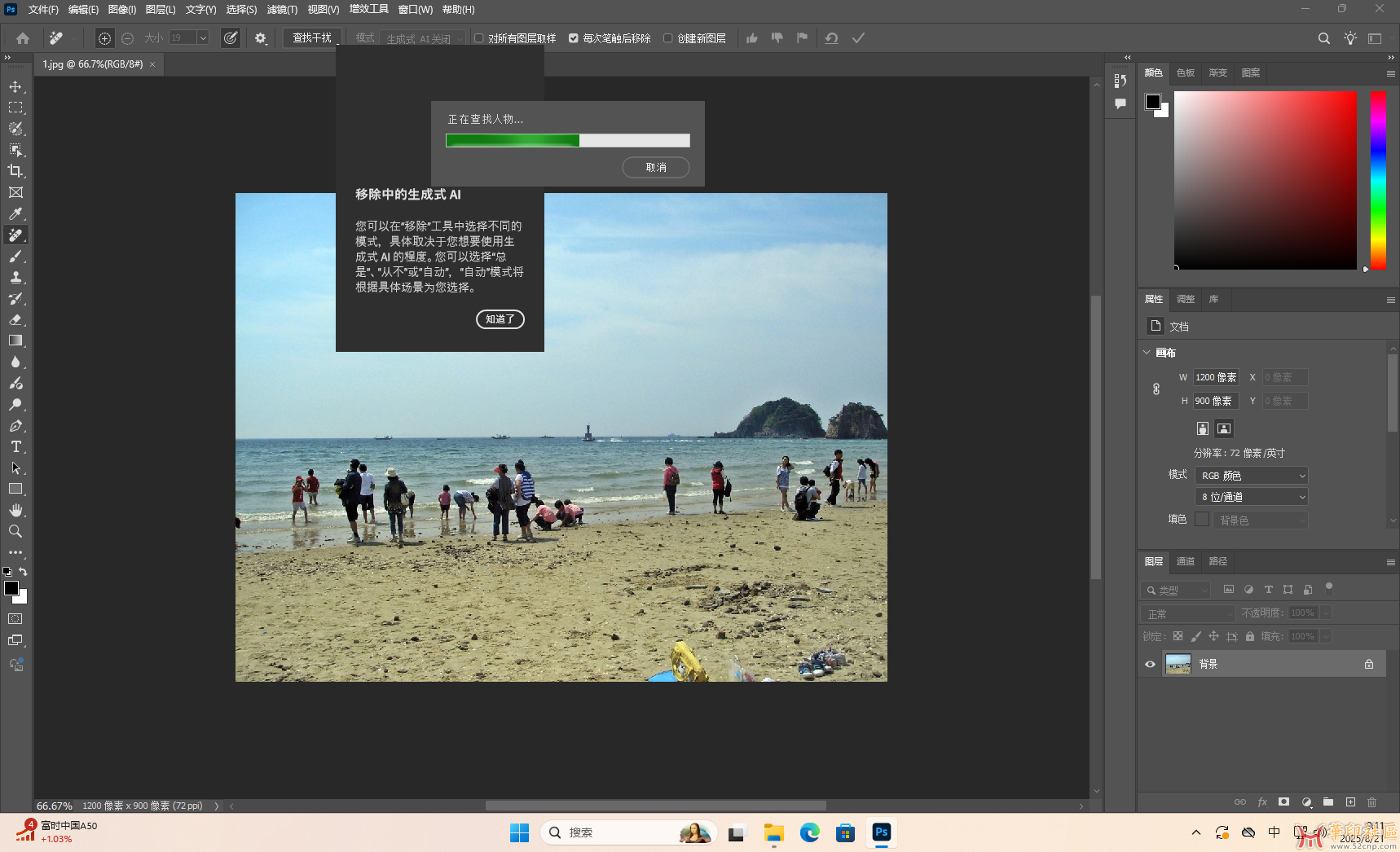The image size is (1400, 852).
Task: Collapse the 画布 section
Action: [x=1147, y=353]
